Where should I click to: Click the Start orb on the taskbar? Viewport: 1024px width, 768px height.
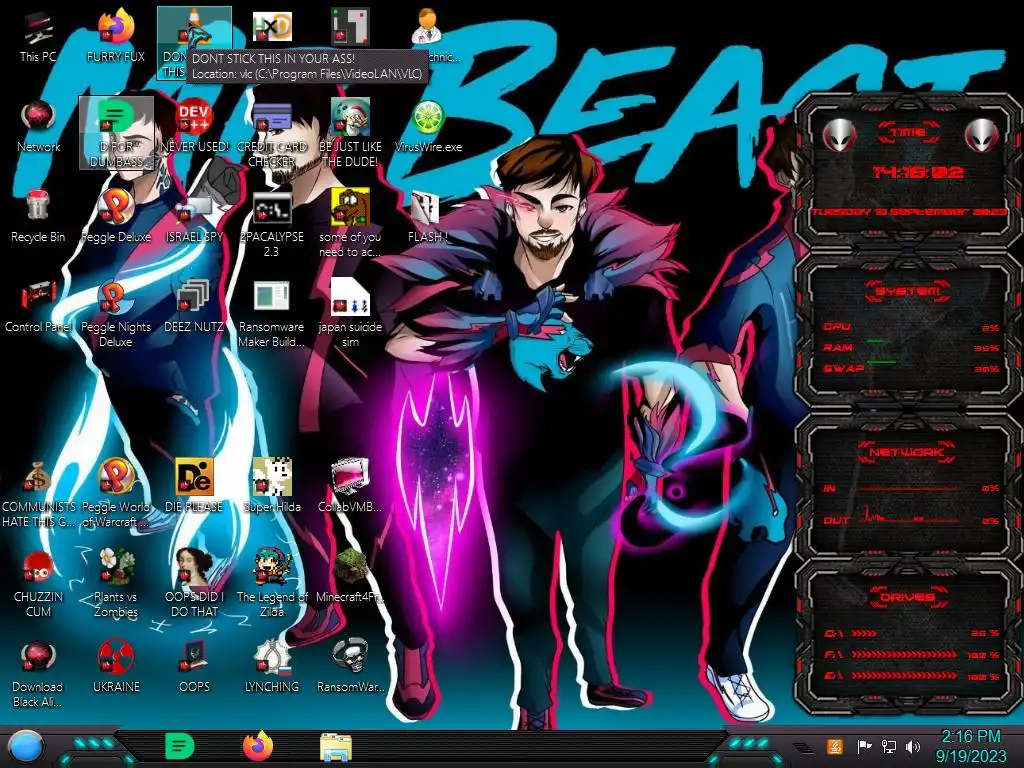click(x=26, y=748)
